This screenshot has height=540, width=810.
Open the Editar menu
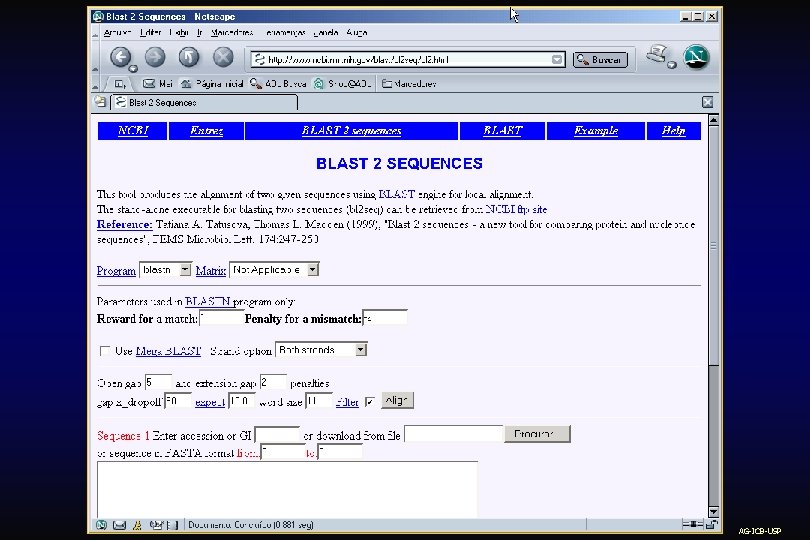click(x=151, y=33)
